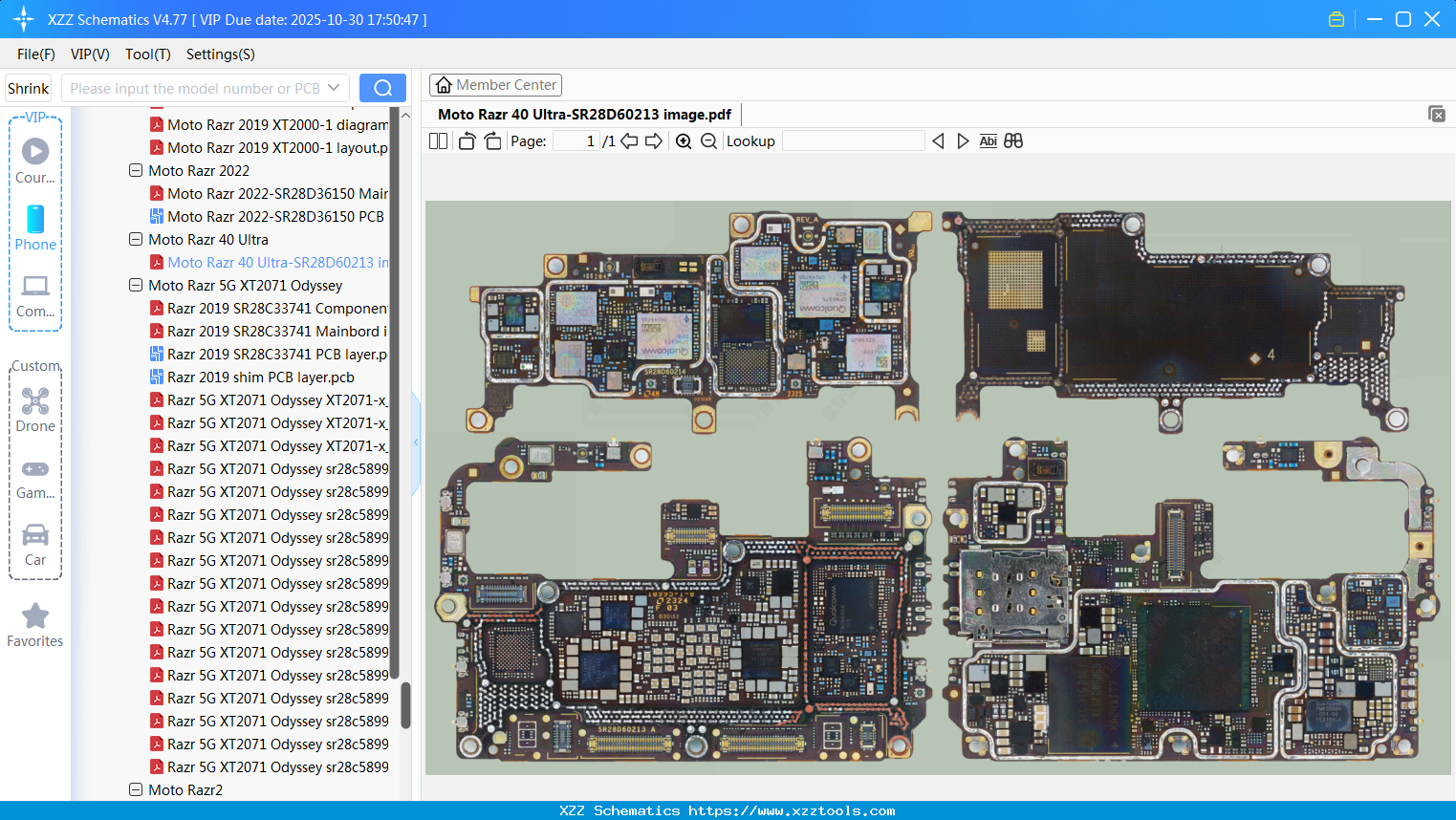Open the File(F) menu

click(x=36, y=54)
